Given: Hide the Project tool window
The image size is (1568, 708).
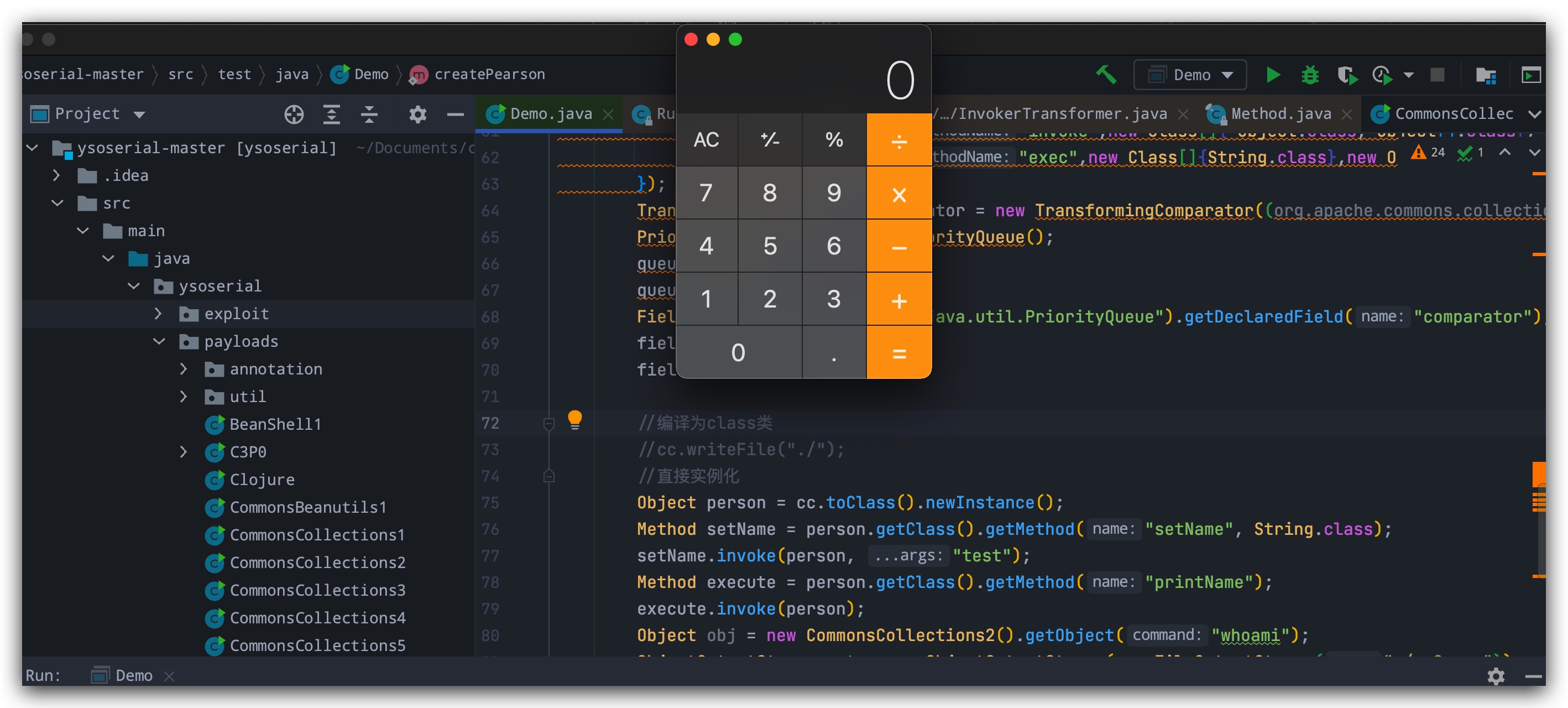Looking at the screenshot, I should coord(455,114).
